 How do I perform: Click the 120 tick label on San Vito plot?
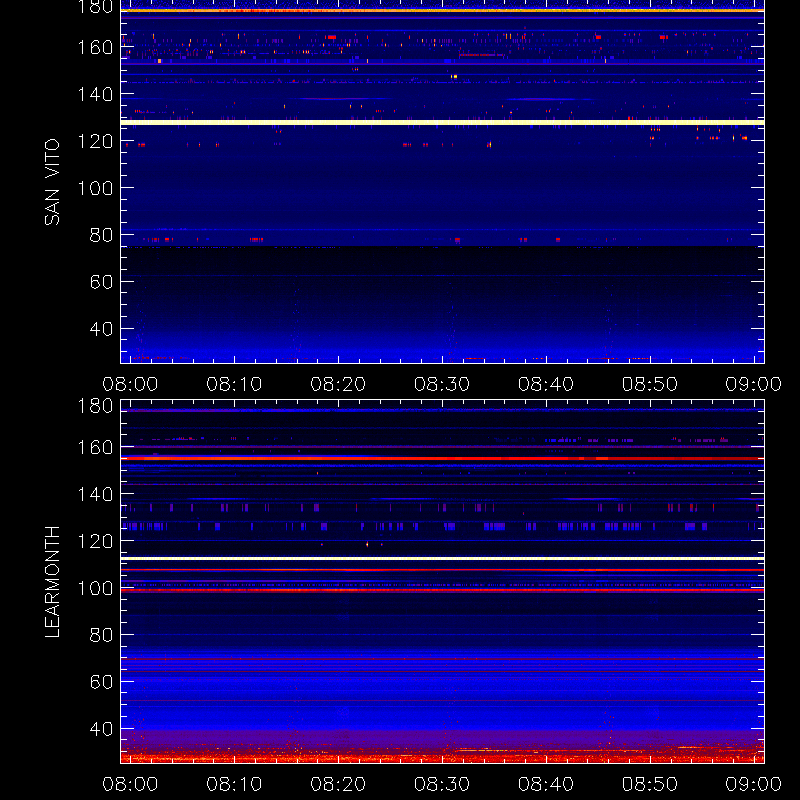(95, 141)
